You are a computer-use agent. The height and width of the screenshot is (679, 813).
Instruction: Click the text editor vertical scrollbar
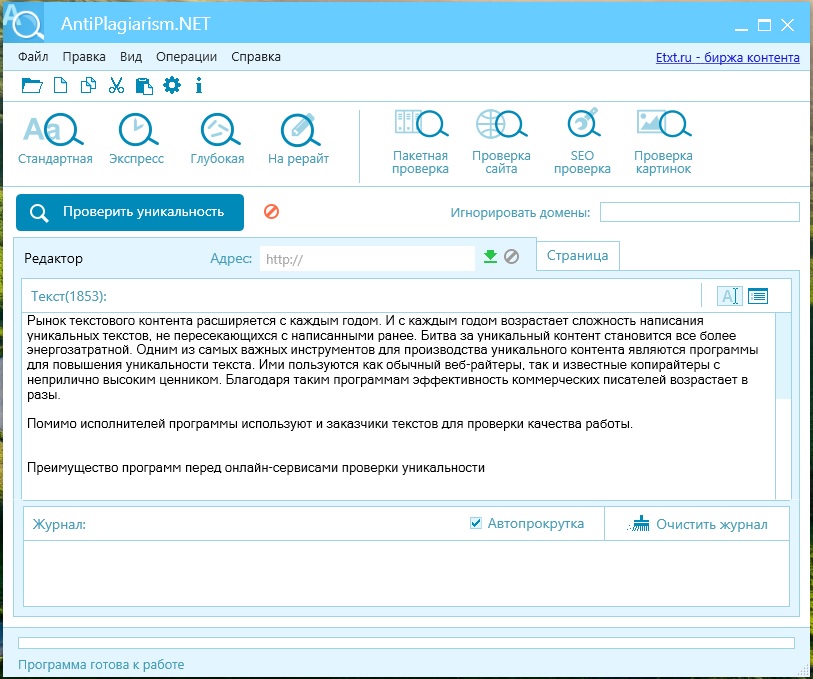click(783, 406)
